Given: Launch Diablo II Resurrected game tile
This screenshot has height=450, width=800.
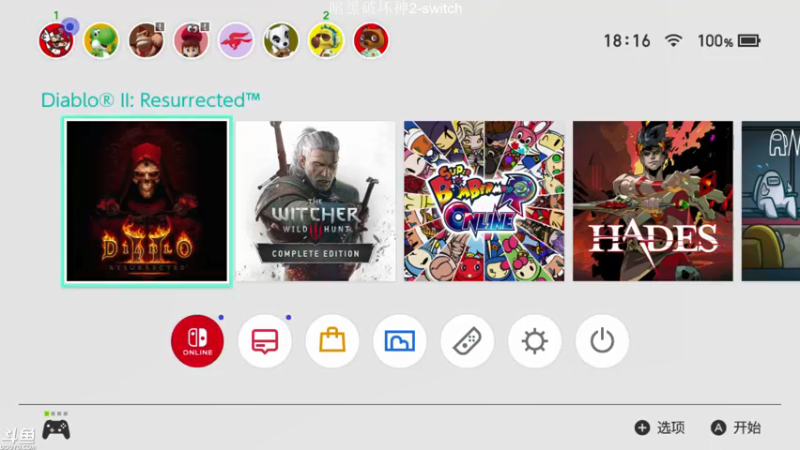Looking at the screenshot, I should click(x=147, y=201).
